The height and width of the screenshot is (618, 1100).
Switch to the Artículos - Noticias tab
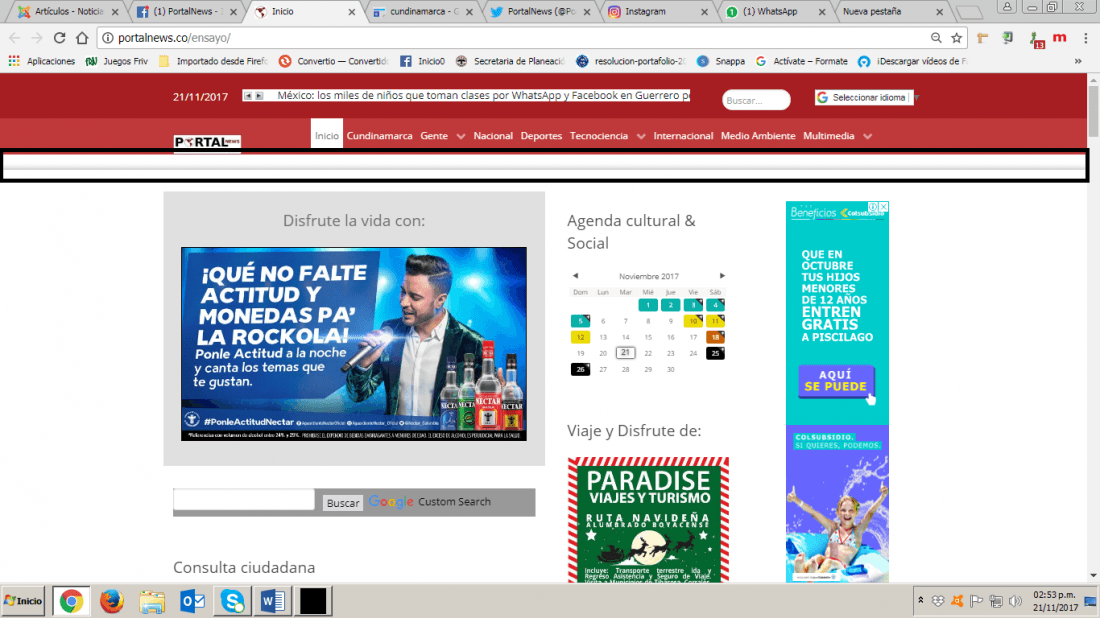[x=68, y=12]
